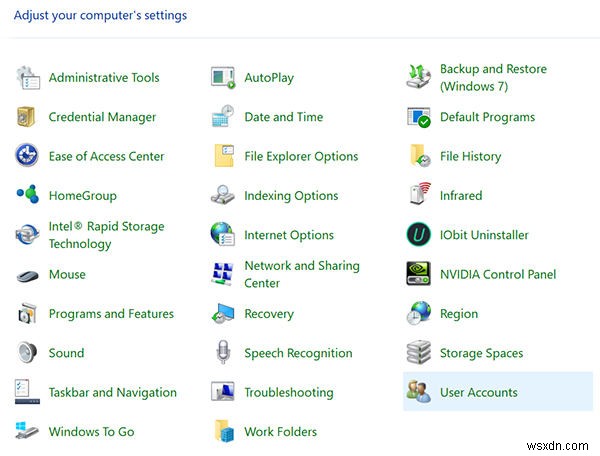The height and width of the screenshot is (456, 600).
Task: Click the Troubleshooting icon
Action: point(223,392)
